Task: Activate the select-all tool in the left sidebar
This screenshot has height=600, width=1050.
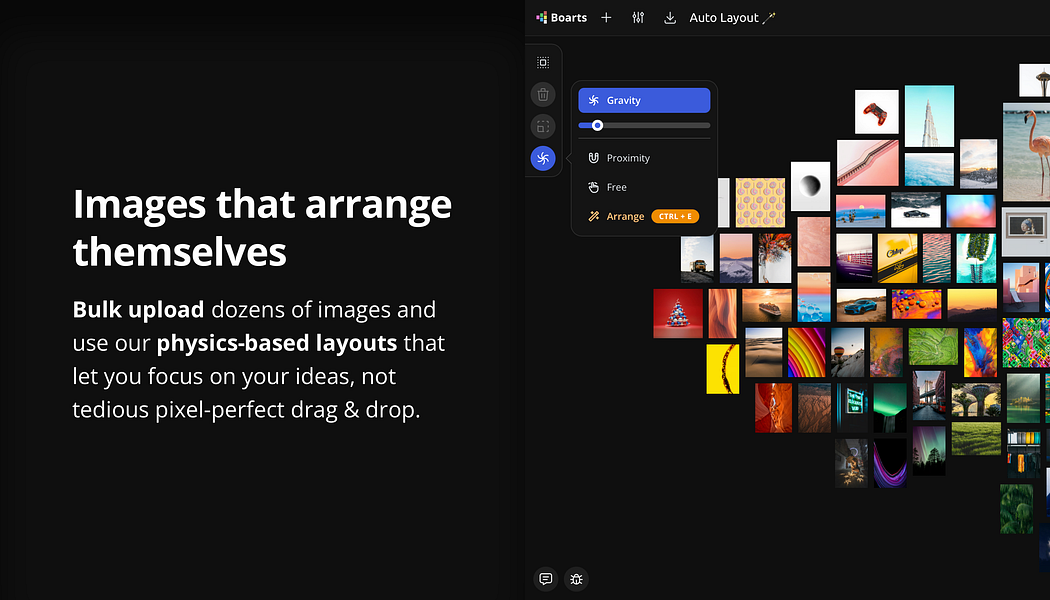Action: [x=543, y=62]
